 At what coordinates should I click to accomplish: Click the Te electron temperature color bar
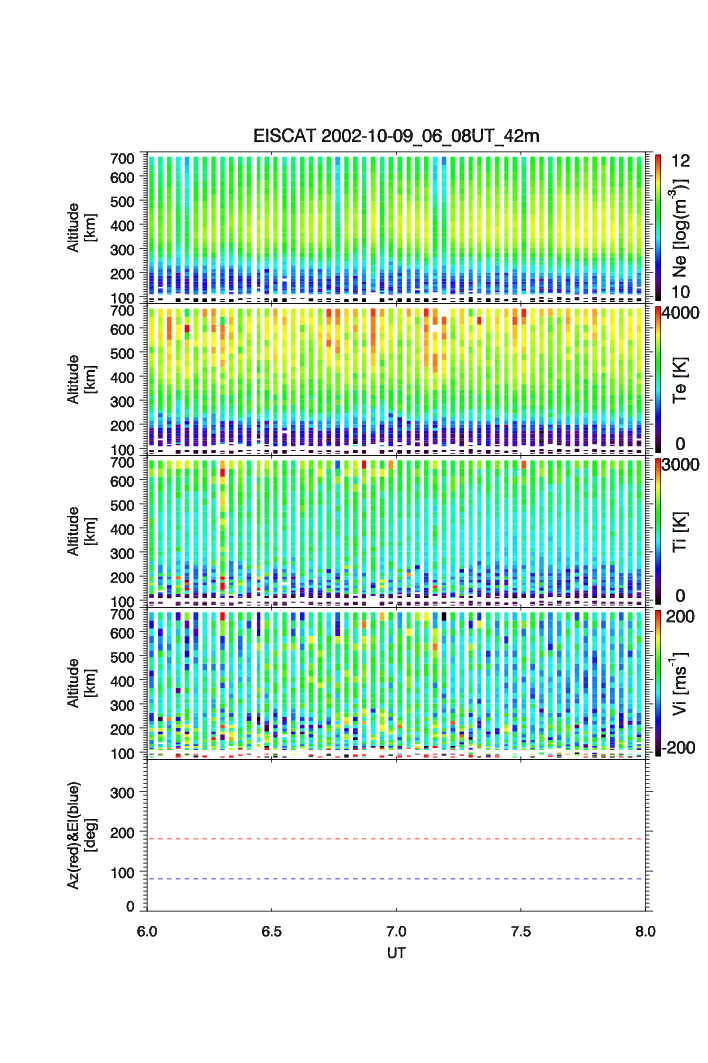(658, 378)
